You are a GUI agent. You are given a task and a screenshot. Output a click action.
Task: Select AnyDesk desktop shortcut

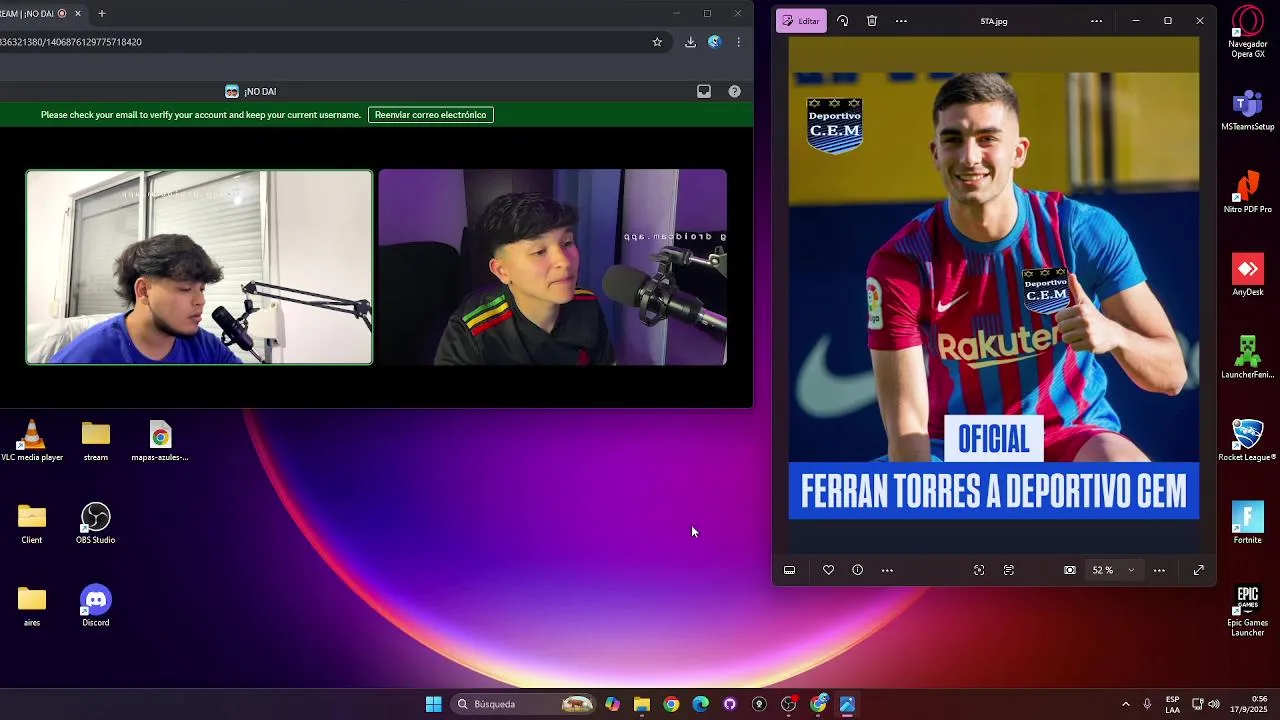coord(1247,275)
